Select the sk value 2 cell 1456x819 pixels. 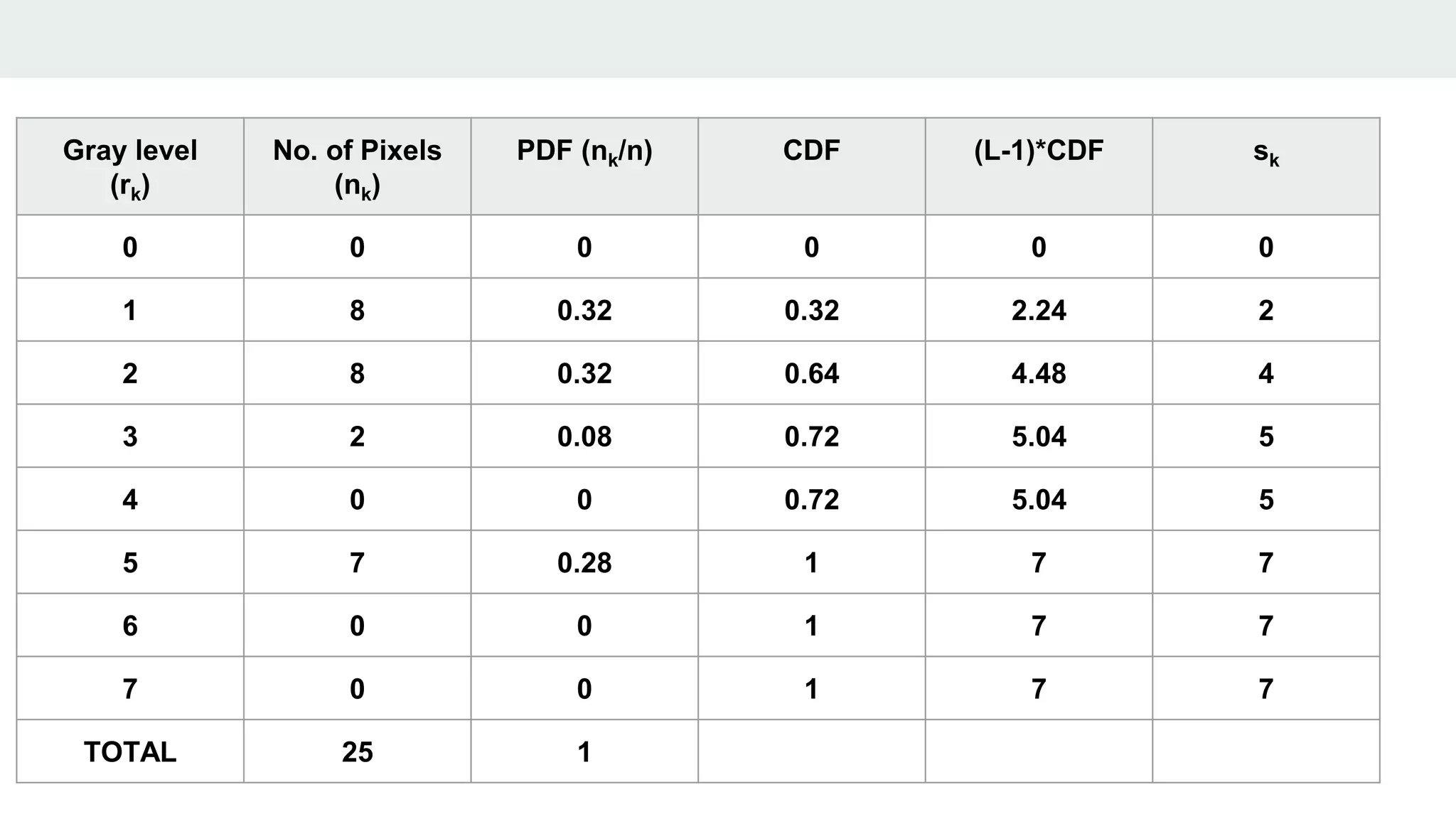[x=1266, y=310]
